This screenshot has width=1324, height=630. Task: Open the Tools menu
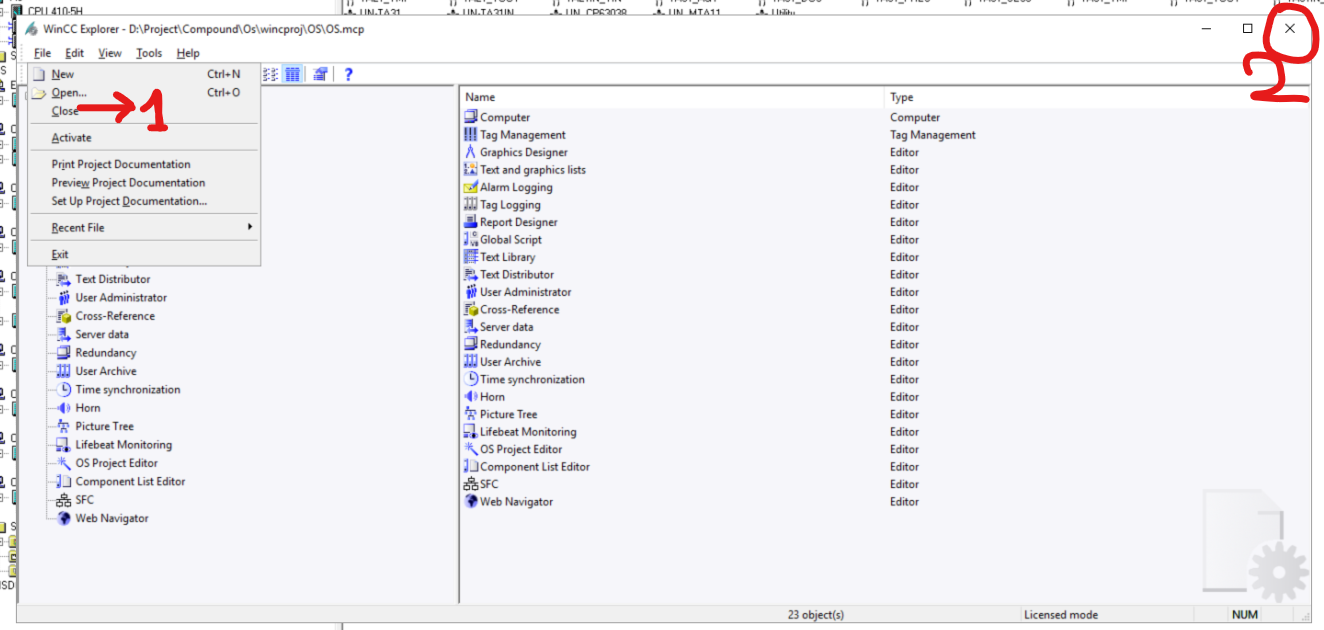pos(149,53)
